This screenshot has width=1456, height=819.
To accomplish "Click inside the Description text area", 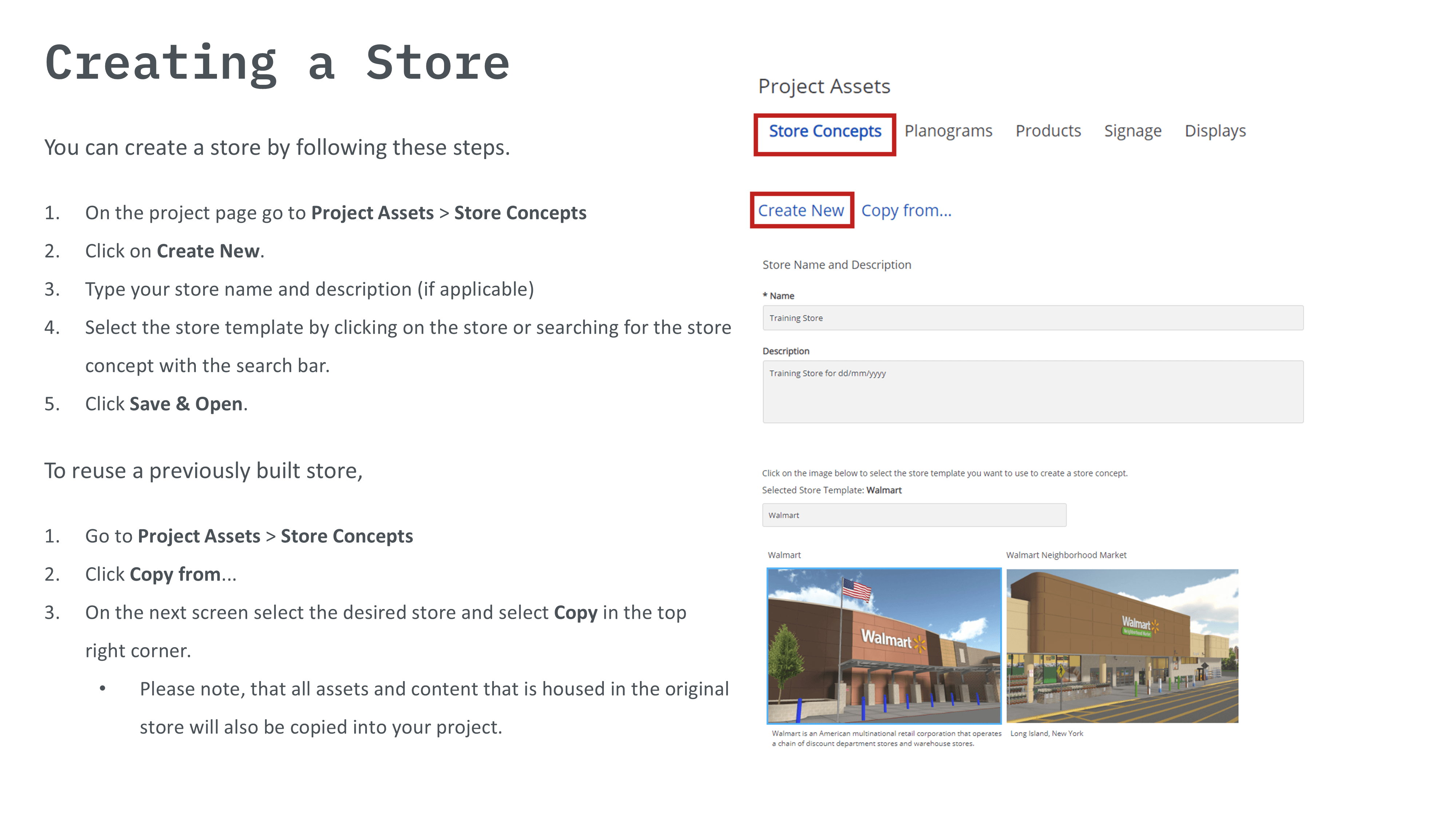I will (x=1032, y=392).
